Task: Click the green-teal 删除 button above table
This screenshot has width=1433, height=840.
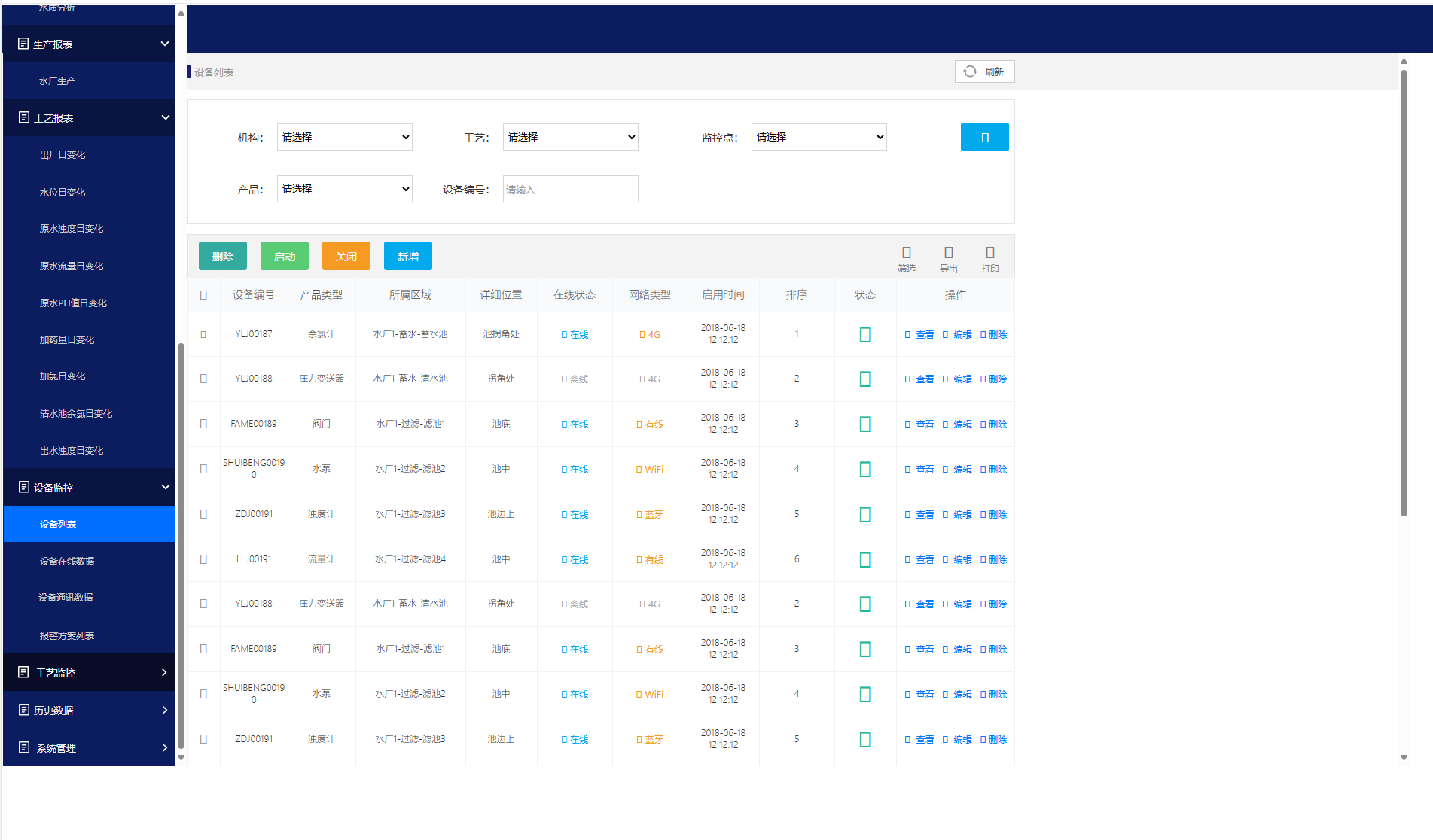Action: point(223,256)
